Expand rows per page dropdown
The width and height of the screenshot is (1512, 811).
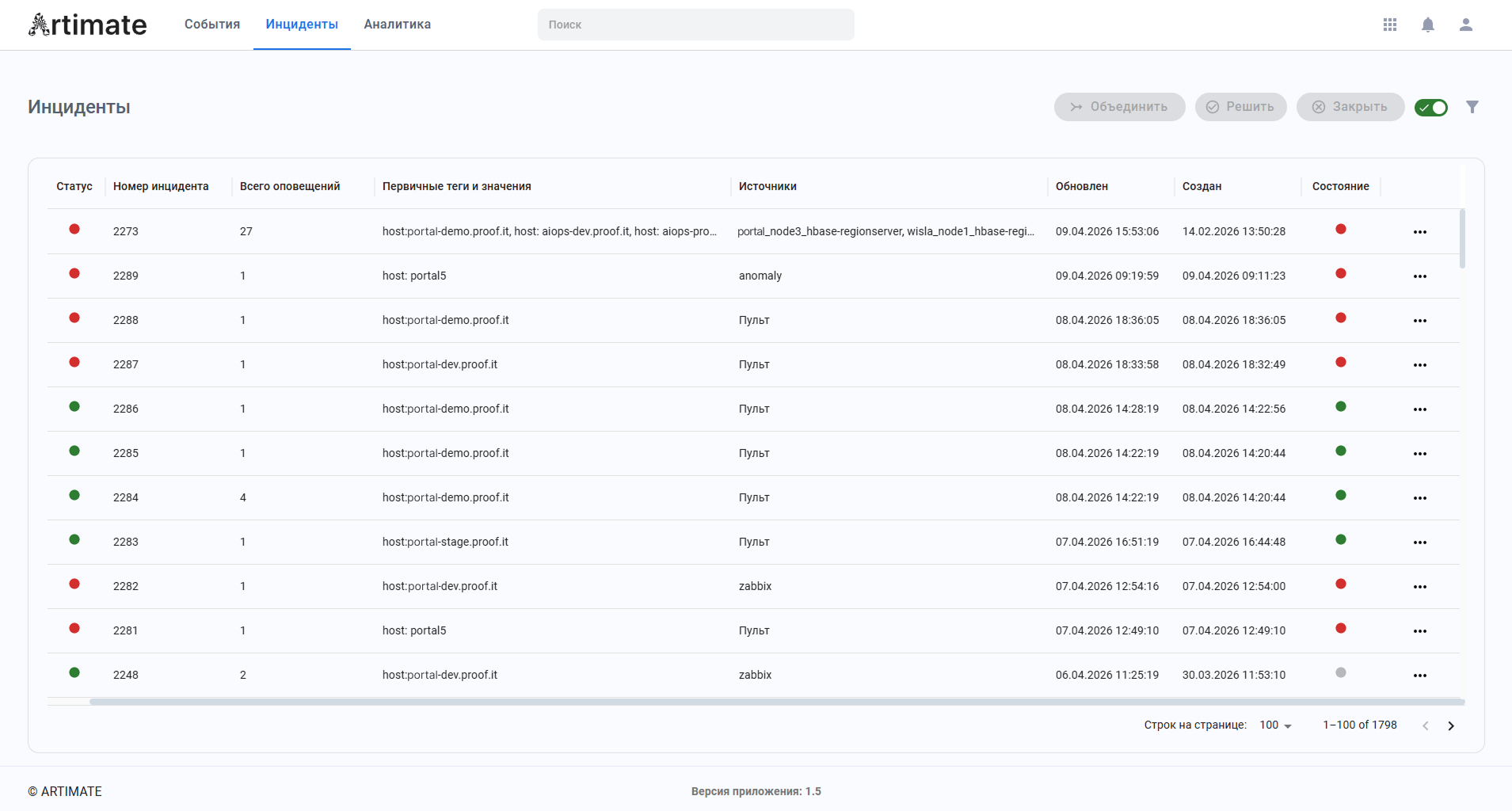click(x=1275, y=725)
